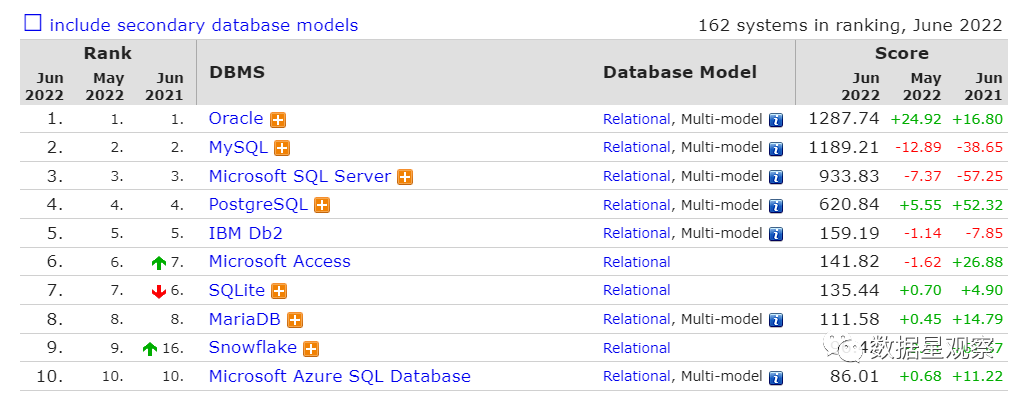Screen dimensions: 1028x393
Task: Expand the plus icon beside MariaDB
Action: [x=295, y=320]
